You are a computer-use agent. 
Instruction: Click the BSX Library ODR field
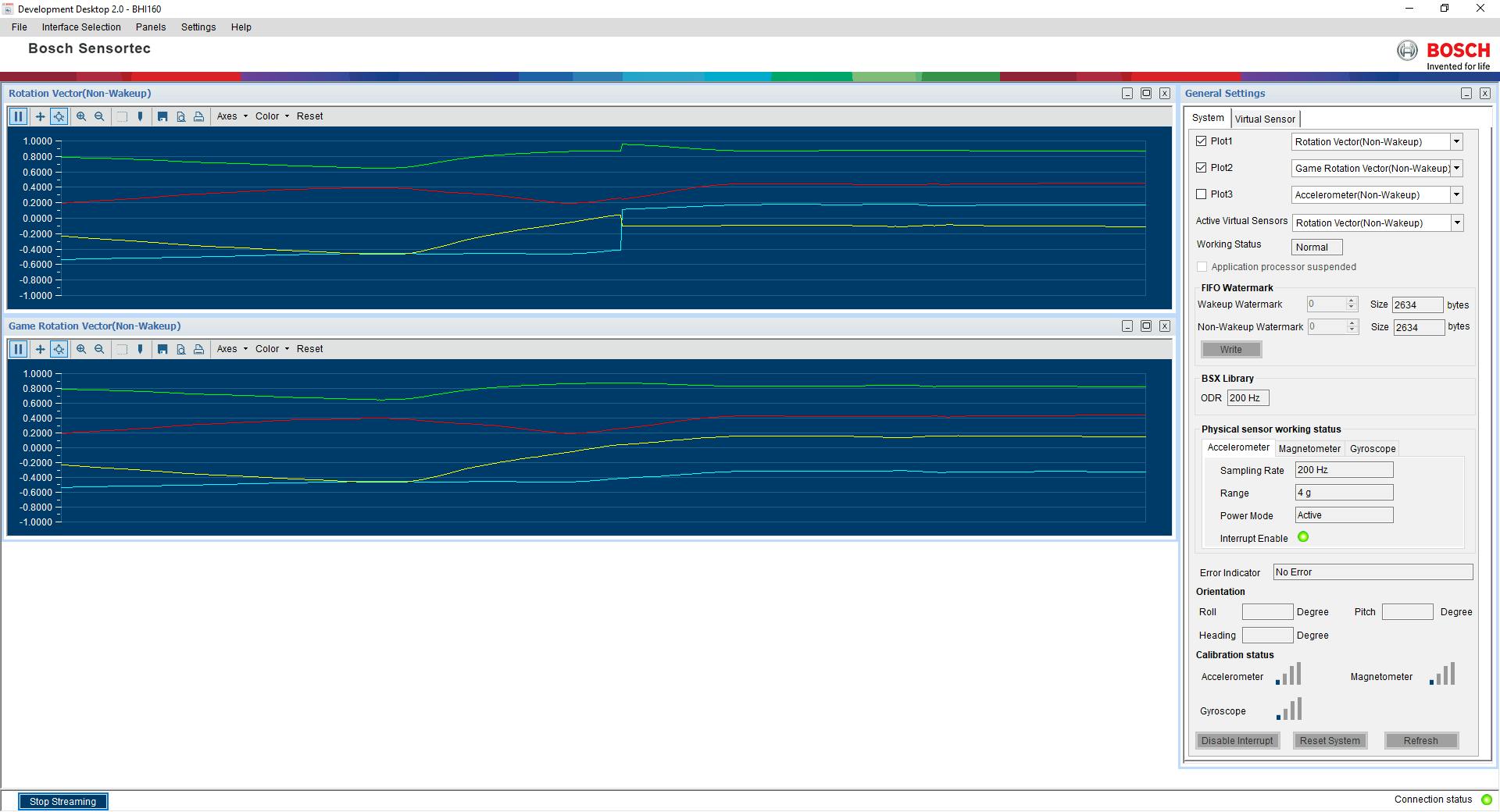(x=1248, y=398)
